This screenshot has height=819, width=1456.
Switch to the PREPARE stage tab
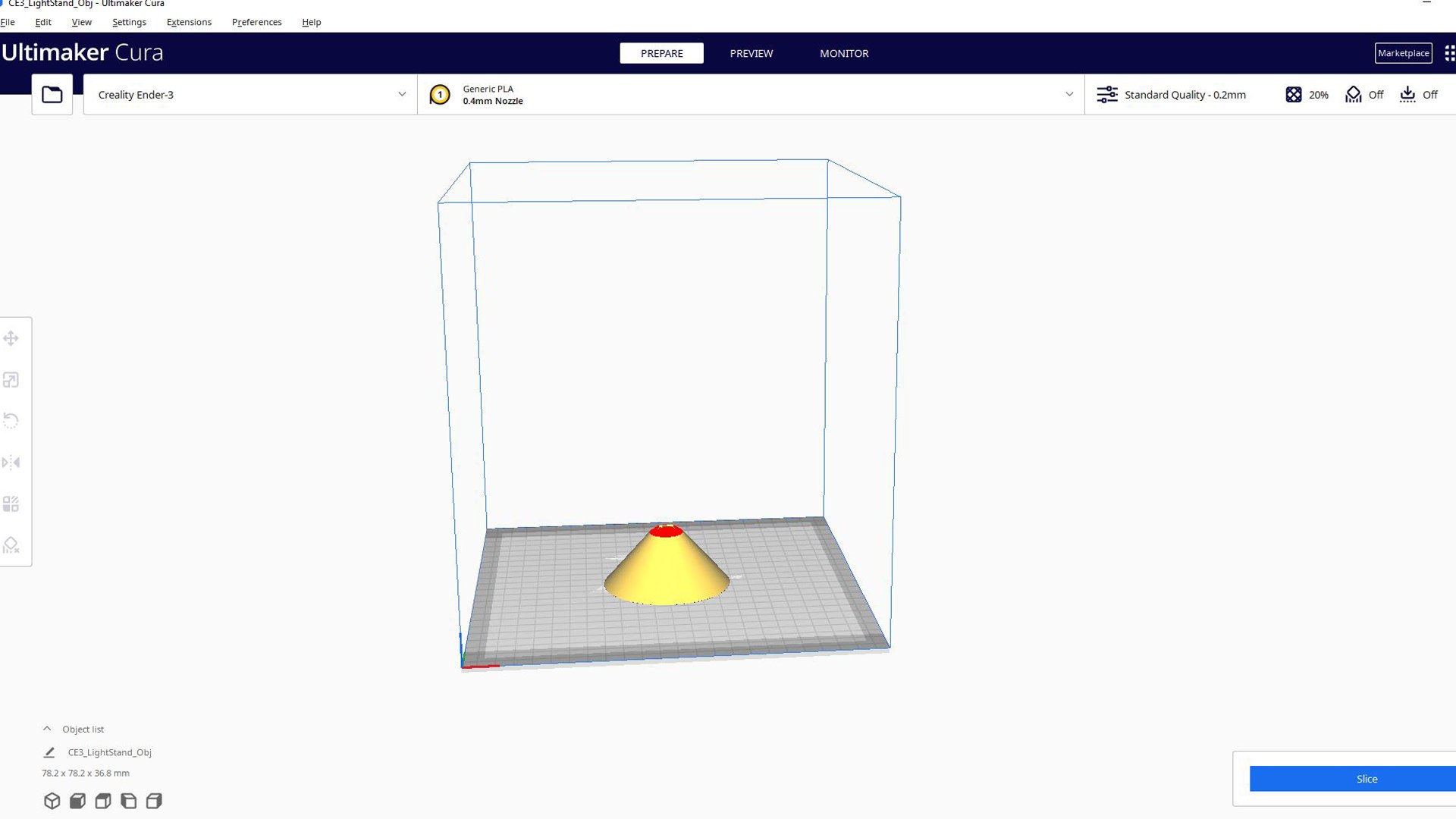point(661,53)
